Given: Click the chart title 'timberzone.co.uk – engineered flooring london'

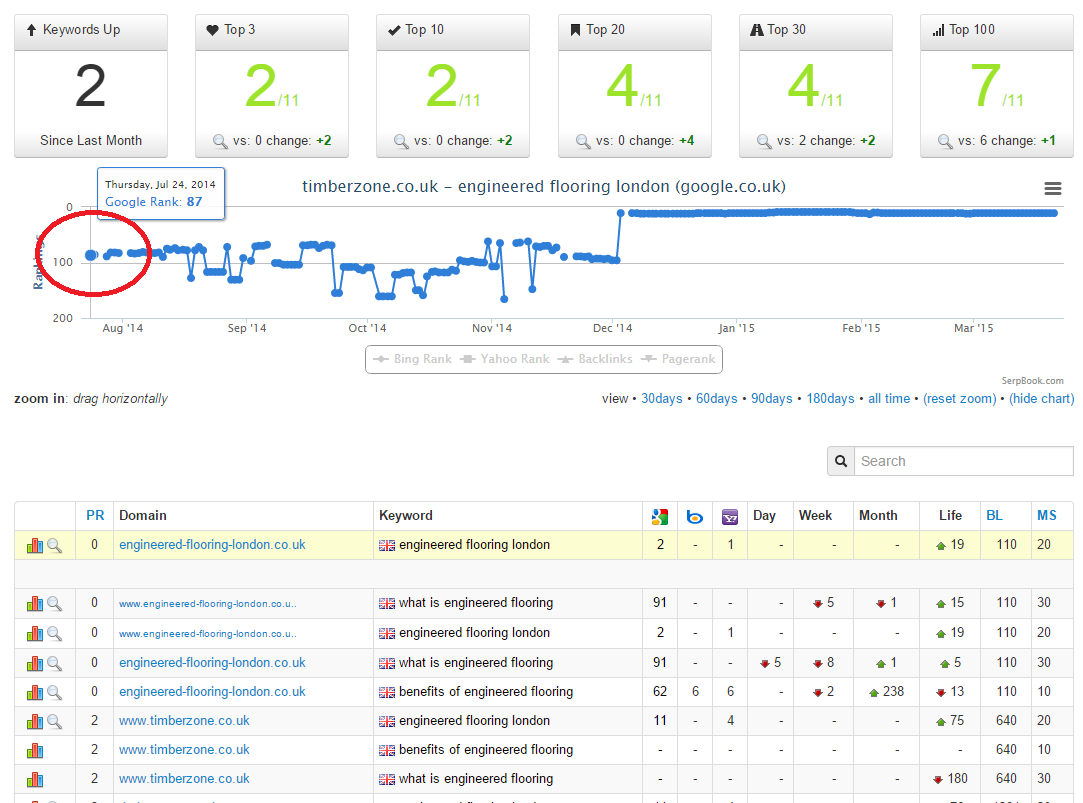Looking at the screenshot, I should [x=544, y=186].
